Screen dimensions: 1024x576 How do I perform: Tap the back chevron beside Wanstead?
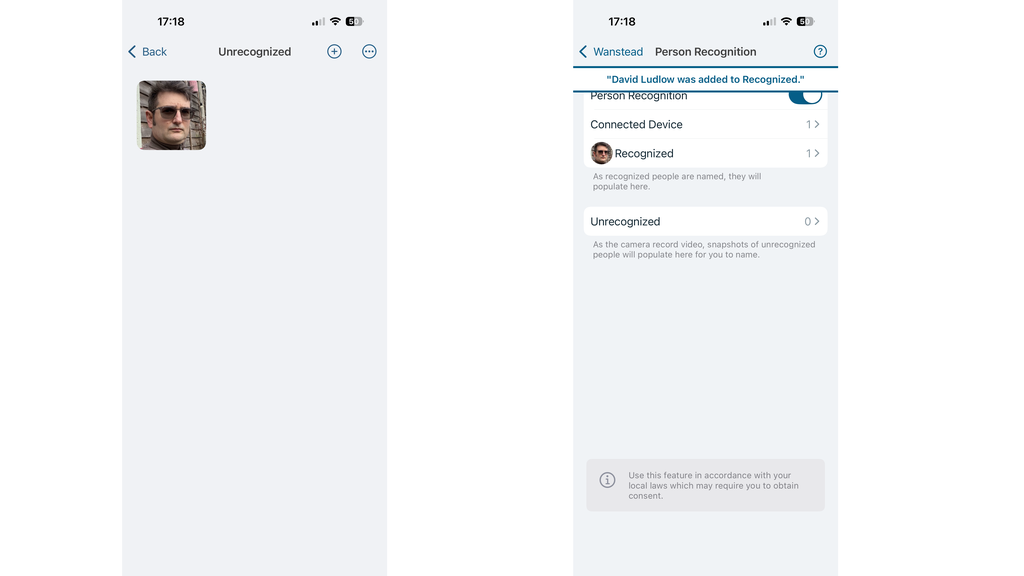(583, 52)
